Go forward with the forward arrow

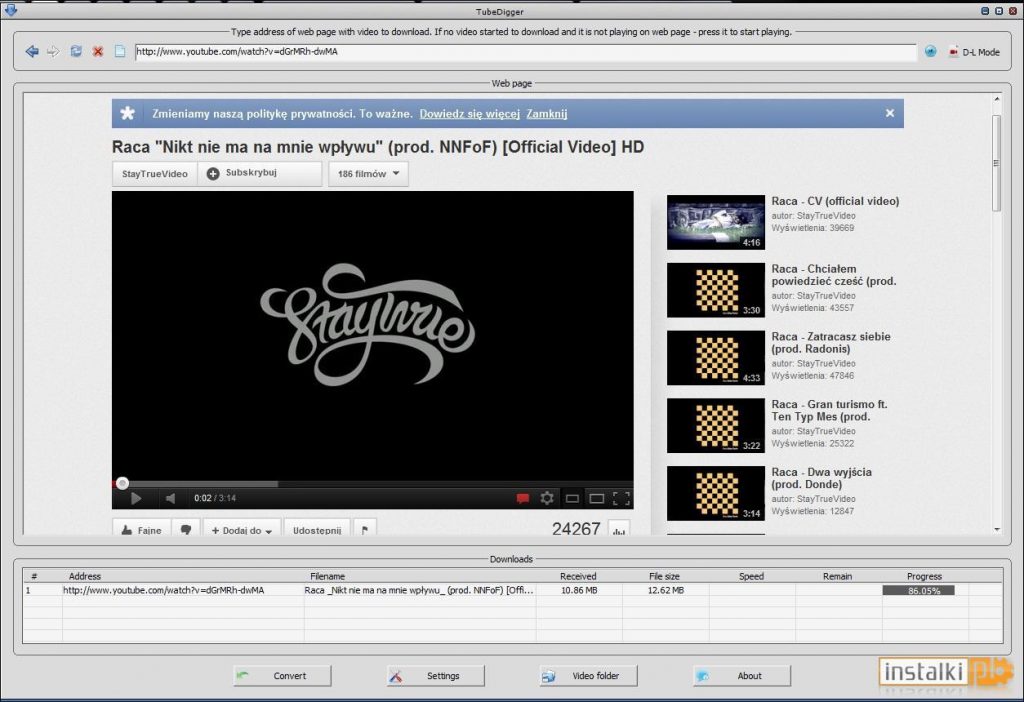53,52
